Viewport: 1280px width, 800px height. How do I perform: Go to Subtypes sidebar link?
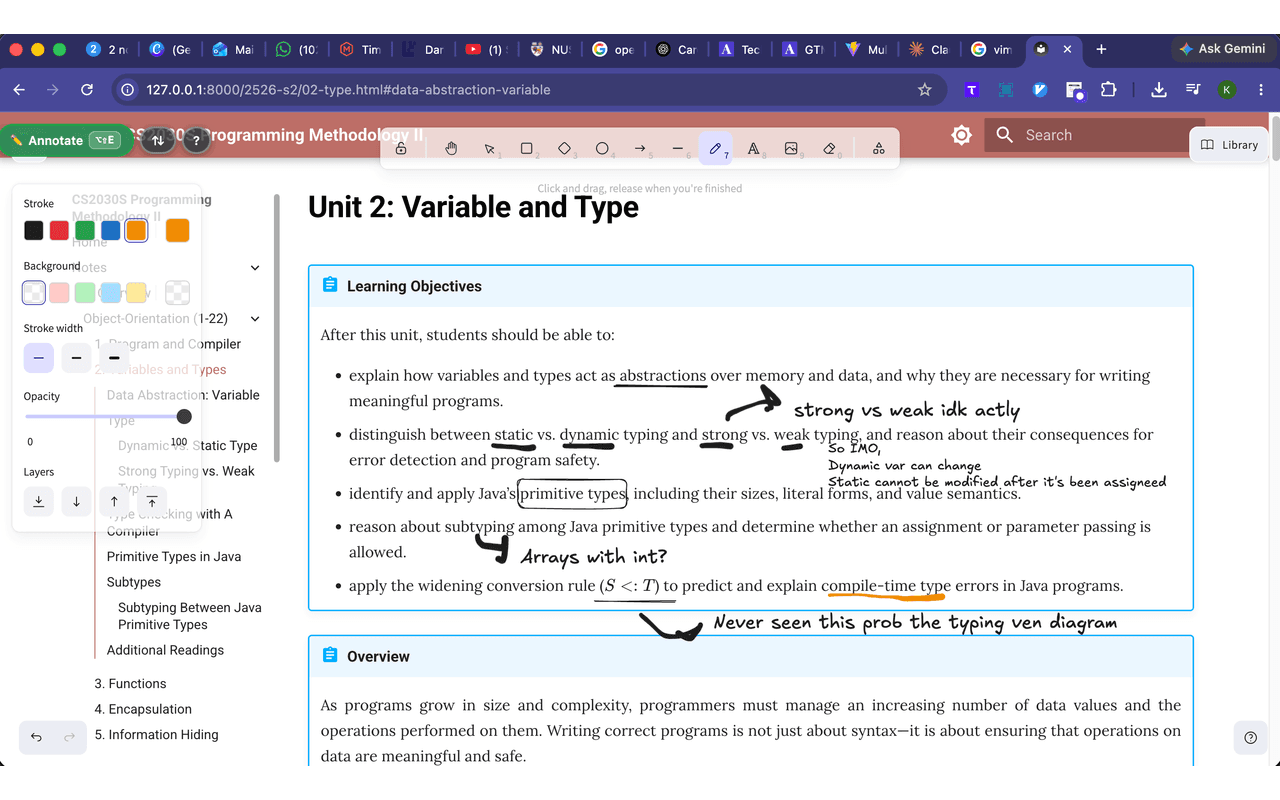pyautogui.click(x=134, y=582)
